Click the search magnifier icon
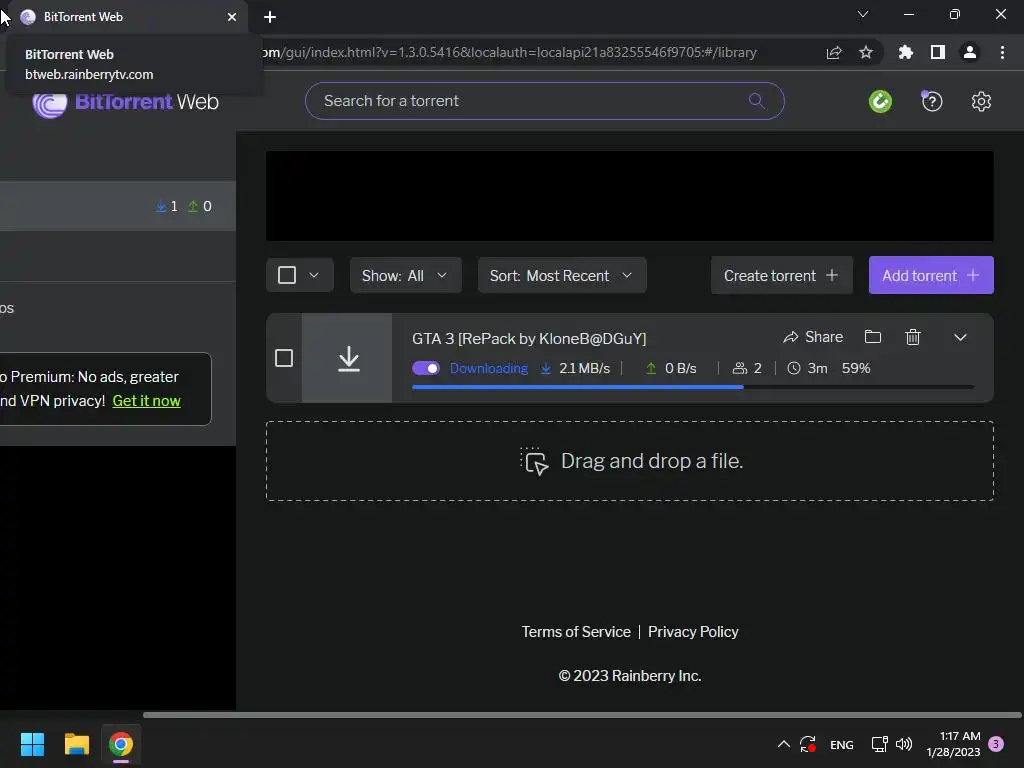Image resolution: width=1024 pixels, height=768 pixels. click(756, 101)
